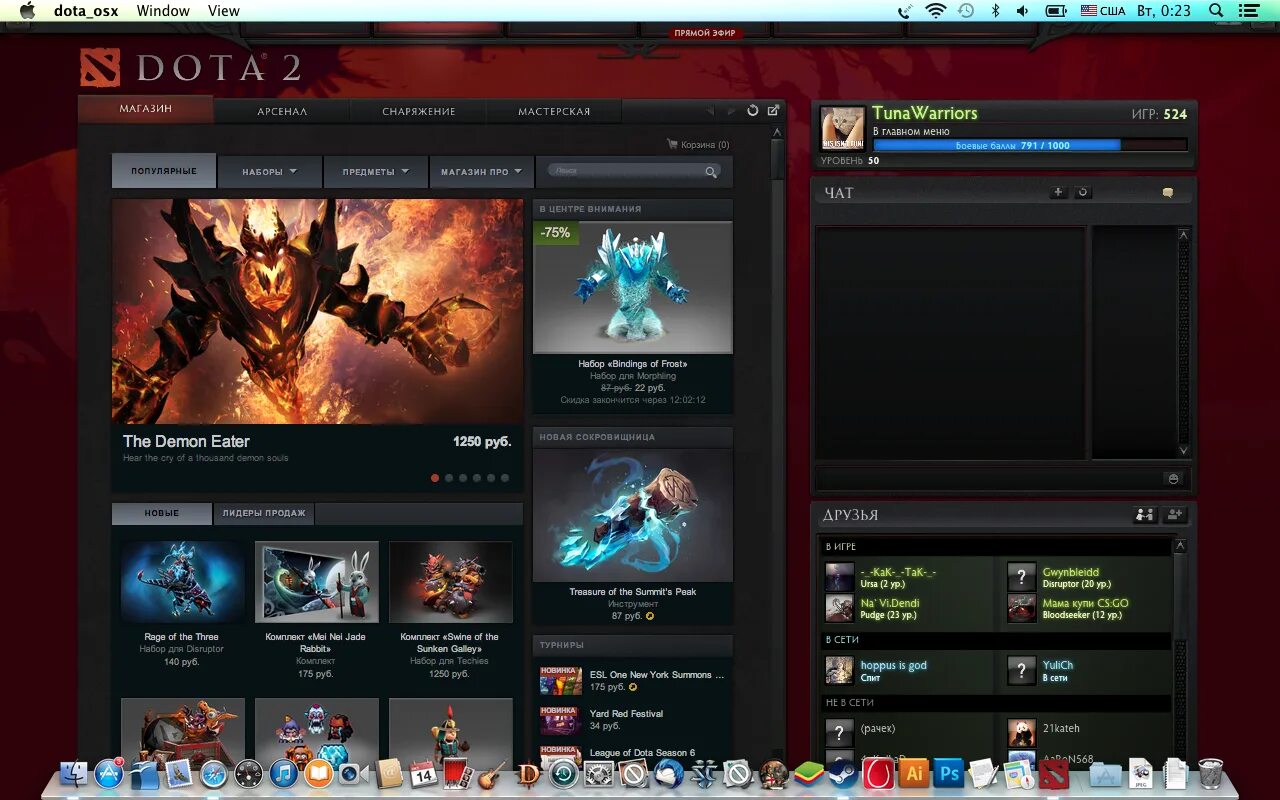Viewport: 1280px width, 800px height.
Task: Click the Боевые баллы progress bar
Action: pos(1030,145)
